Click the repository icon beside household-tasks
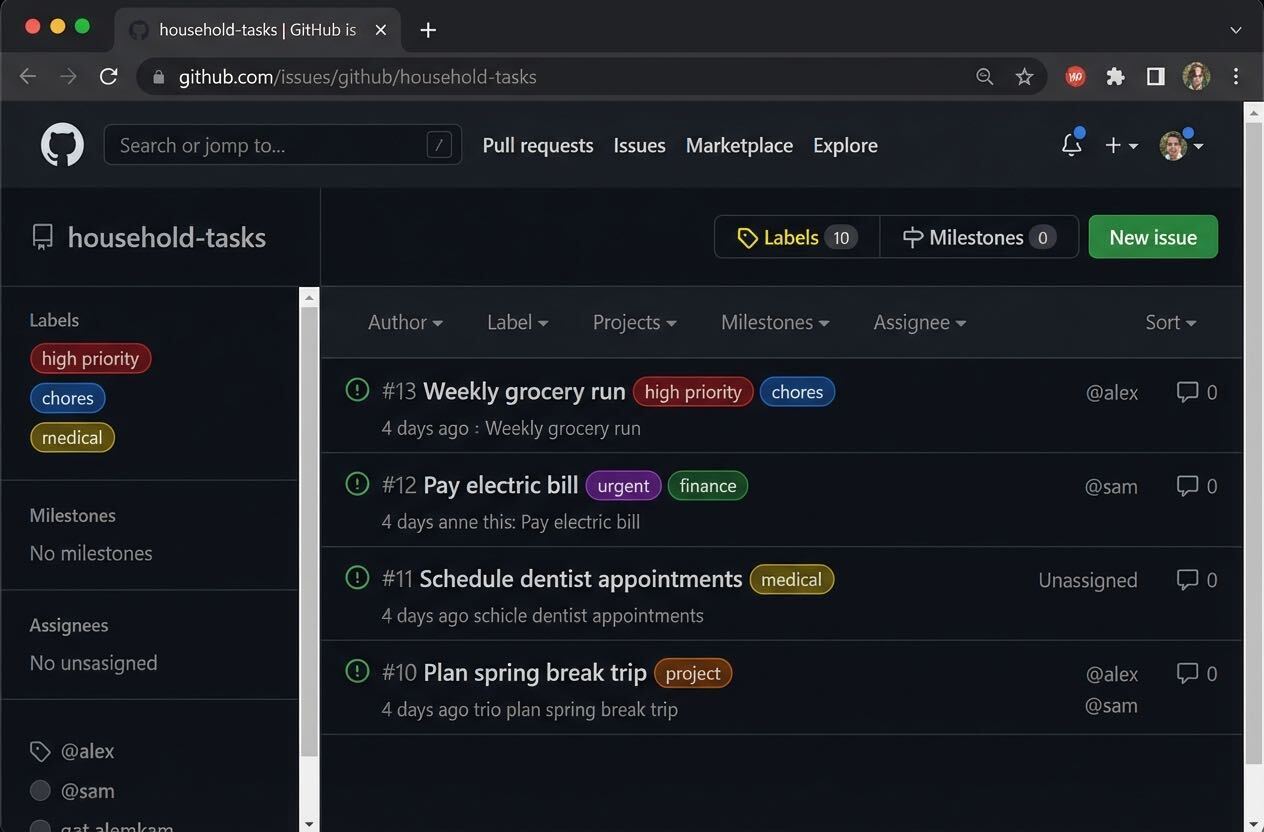The image size is (1264, 832). (x=42, y=237)
